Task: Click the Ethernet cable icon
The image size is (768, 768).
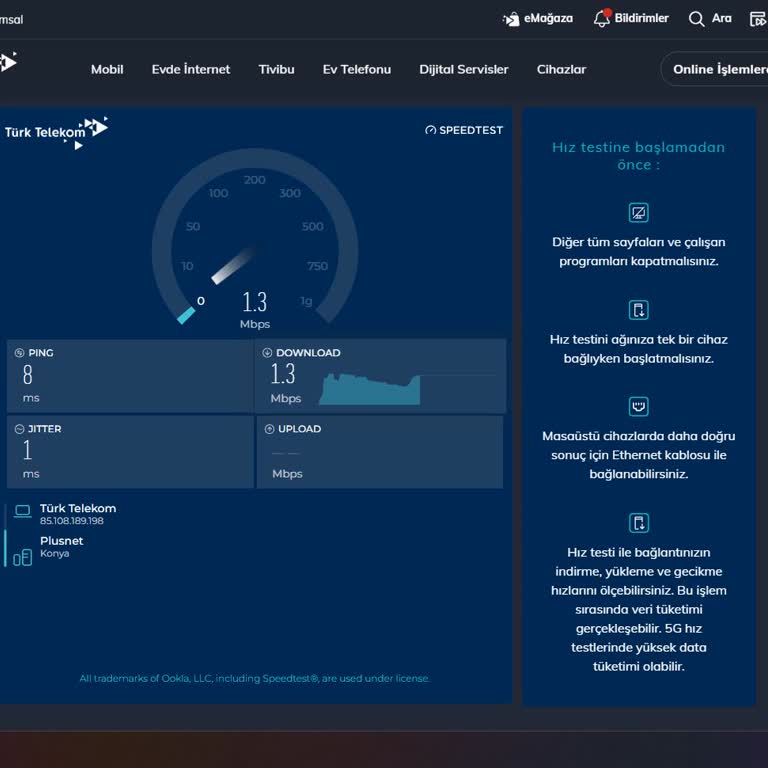Action: 638,406
